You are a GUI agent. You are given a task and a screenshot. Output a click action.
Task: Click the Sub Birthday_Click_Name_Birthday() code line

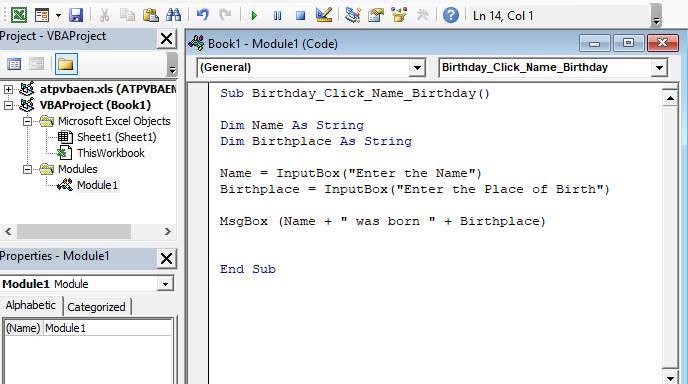[355, 93]
